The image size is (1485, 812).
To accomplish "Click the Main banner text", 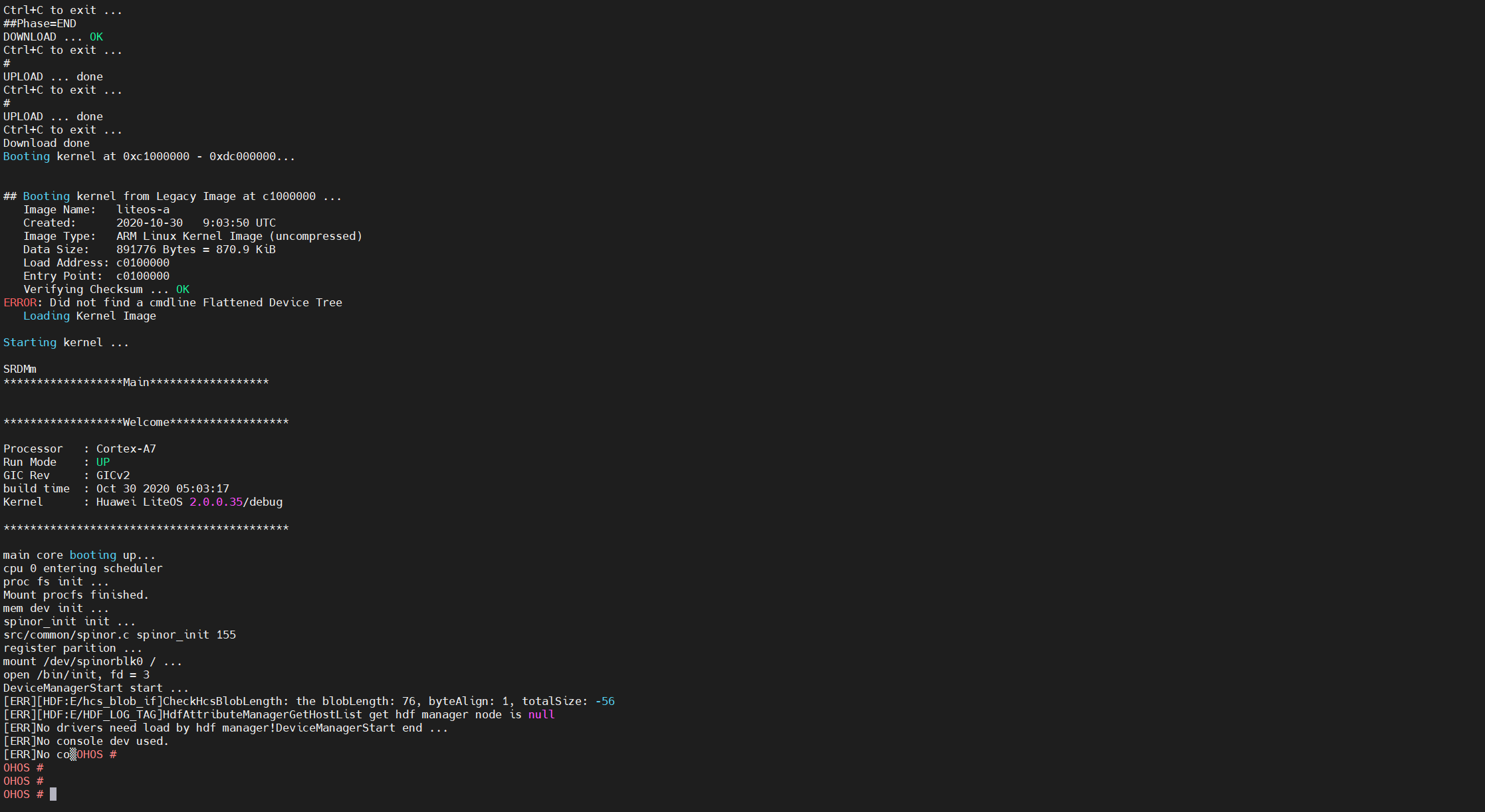I will pyautogui.click(x=136, y=383).
